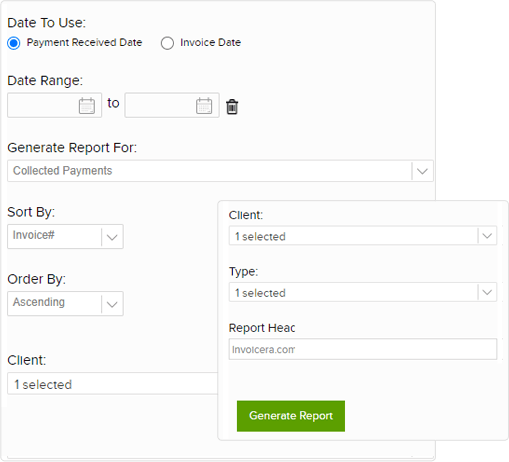Open the Client dropdown in the overlay panel
Image resolution: width=509 pixels, height=462 pixels.
pyautogui.click(x=363, y=236)
